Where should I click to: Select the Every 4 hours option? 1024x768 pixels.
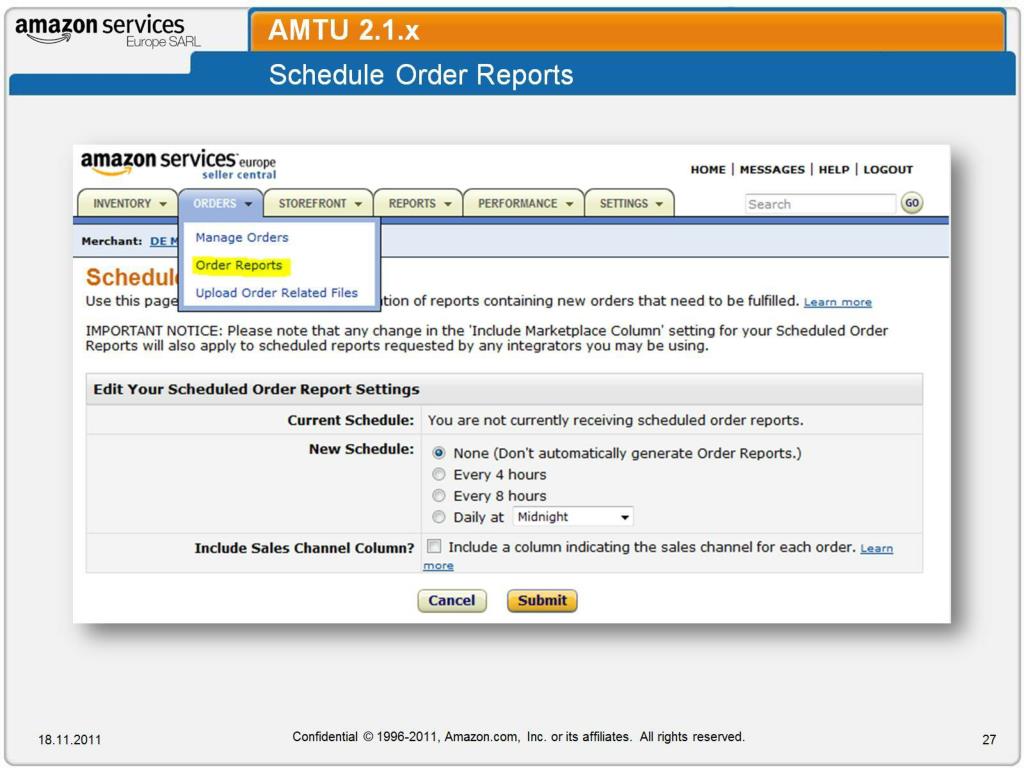click(439, 474)
